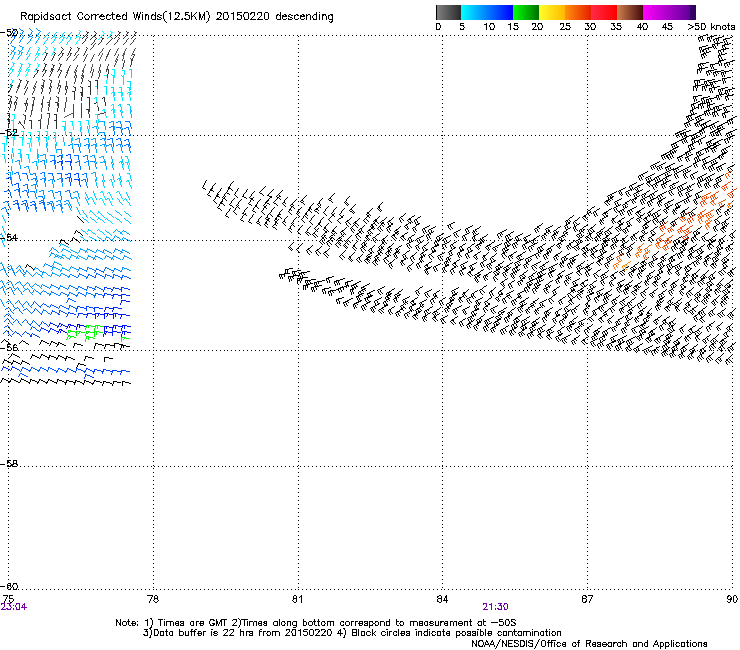Click the green wind barbs near -56
This screenshot has width=740, height=650.
click(98, 333)
